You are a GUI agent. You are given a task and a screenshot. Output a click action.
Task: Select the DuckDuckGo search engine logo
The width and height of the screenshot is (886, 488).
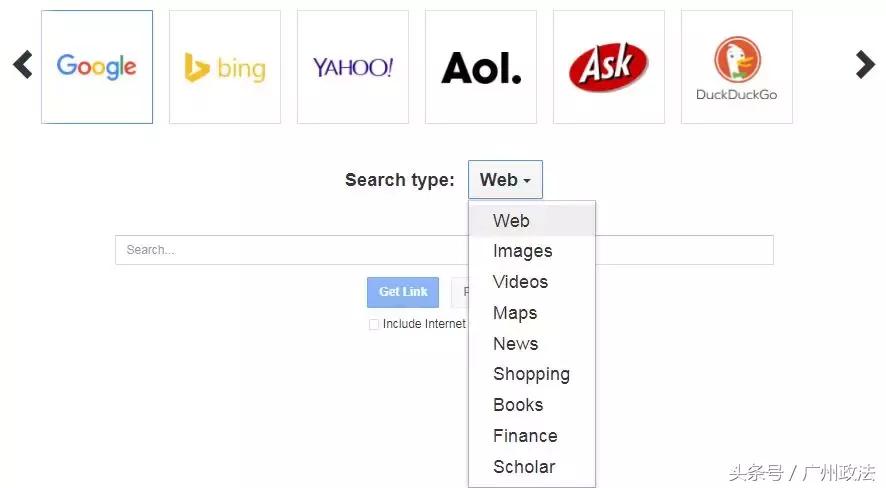[737, 67]
